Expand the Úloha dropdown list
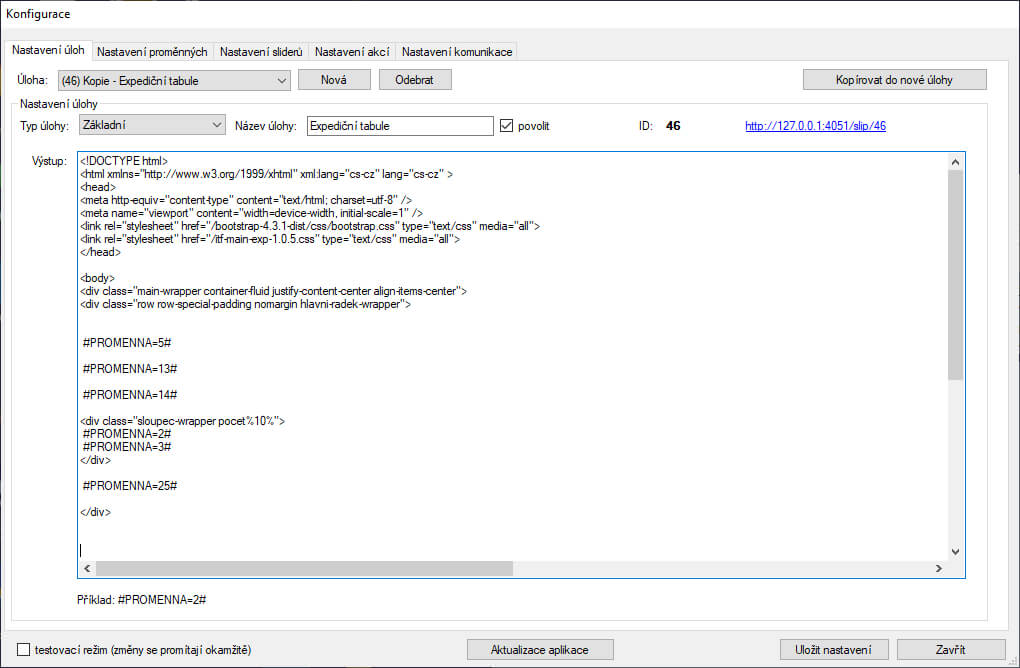Image resolution: width=1020 pixels, height=668 pixels. [279, 80]
